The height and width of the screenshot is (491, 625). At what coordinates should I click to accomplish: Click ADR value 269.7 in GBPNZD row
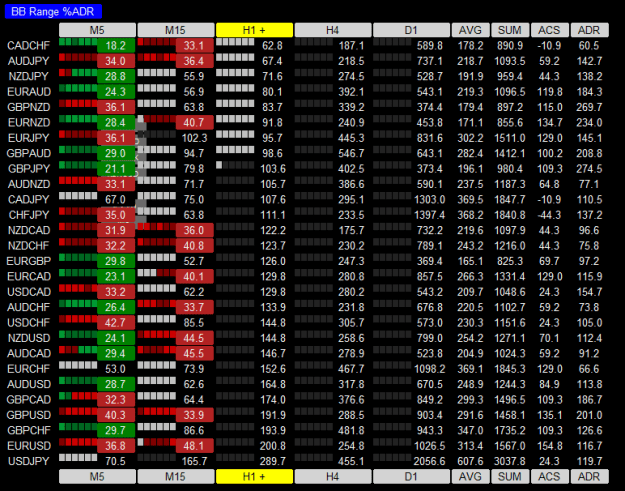[x=589, y=107]
